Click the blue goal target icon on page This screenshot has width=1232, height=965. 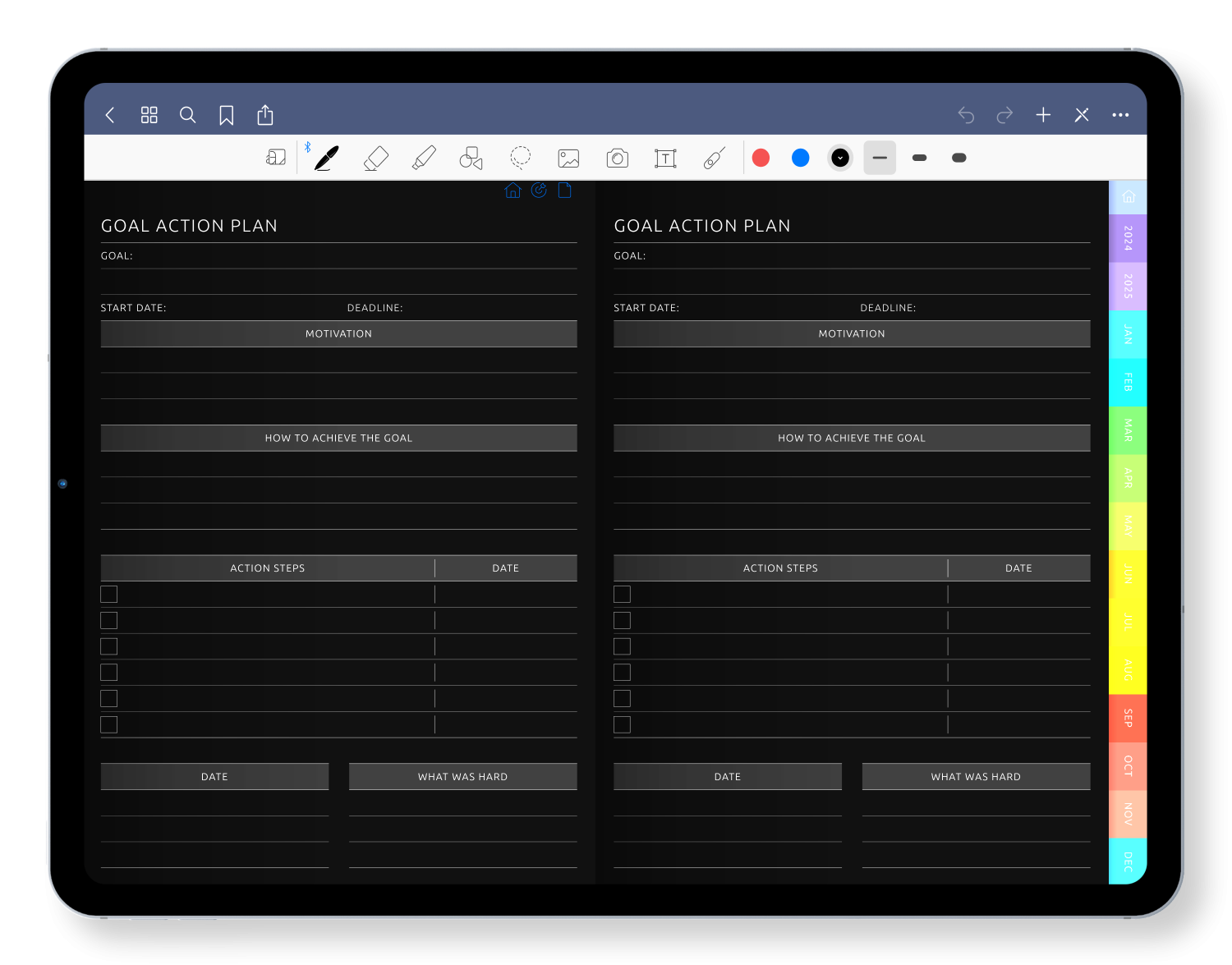[x=539, y=191]
